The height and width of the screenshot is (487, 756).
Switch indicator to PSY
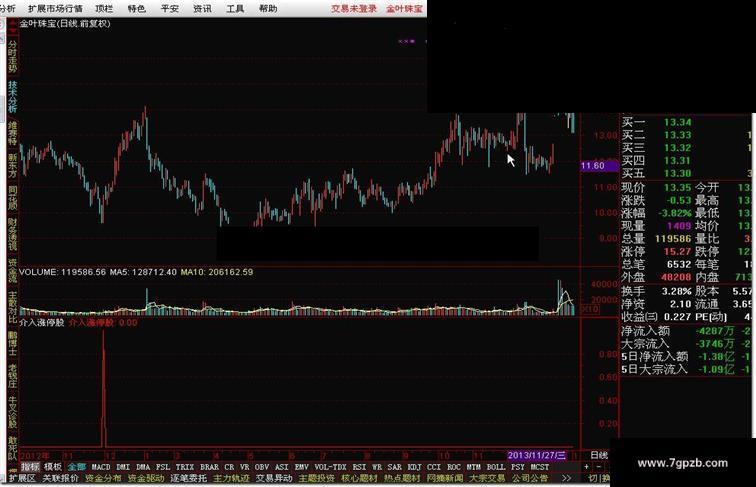[x=518, y=467]
